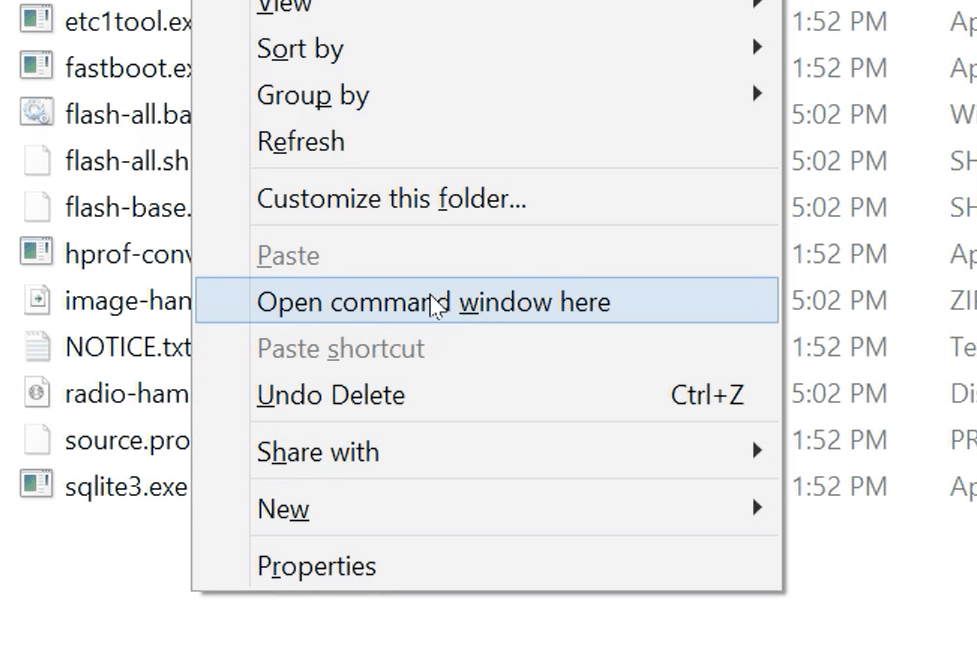This screenshot has height=645, width=977.
Task: Click the source.pro file icon
Action: (37, 440)
